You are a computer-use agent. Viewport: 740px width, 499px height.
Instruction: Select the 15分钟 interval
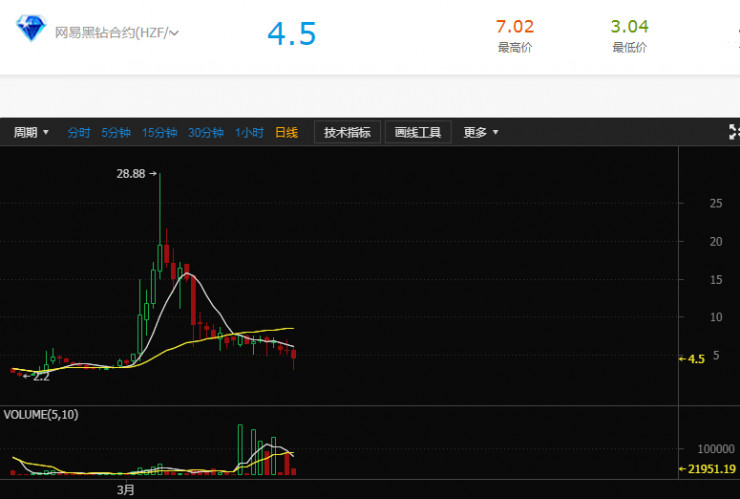159,132
